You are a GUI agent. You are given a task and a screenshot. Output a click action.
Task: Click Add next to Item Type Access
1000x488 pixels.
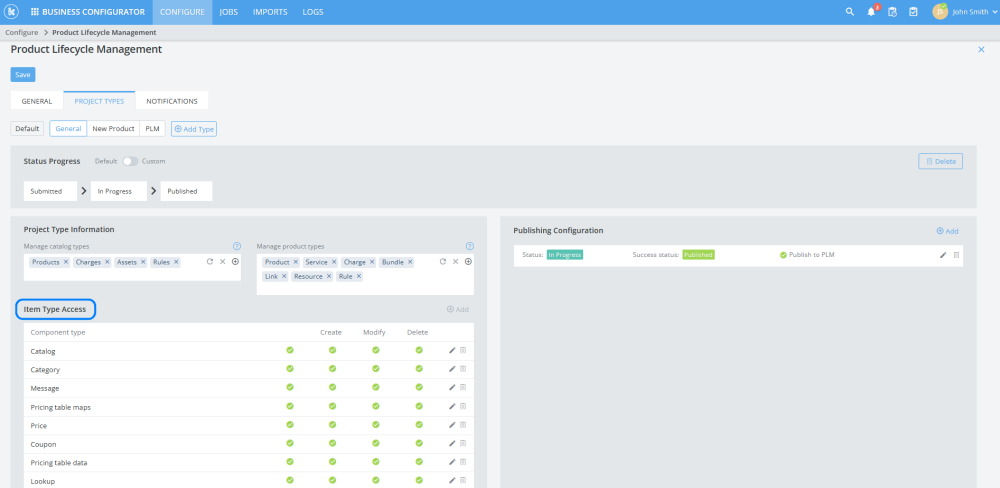457,309
